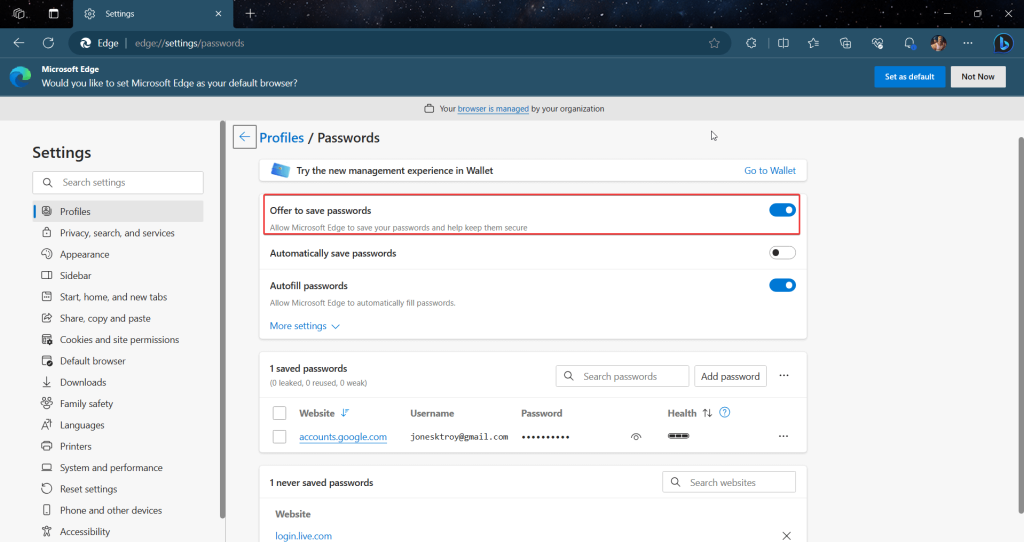1024x542 pixels.
Task: Open Accessibility settings section
Action: (118, 532)
